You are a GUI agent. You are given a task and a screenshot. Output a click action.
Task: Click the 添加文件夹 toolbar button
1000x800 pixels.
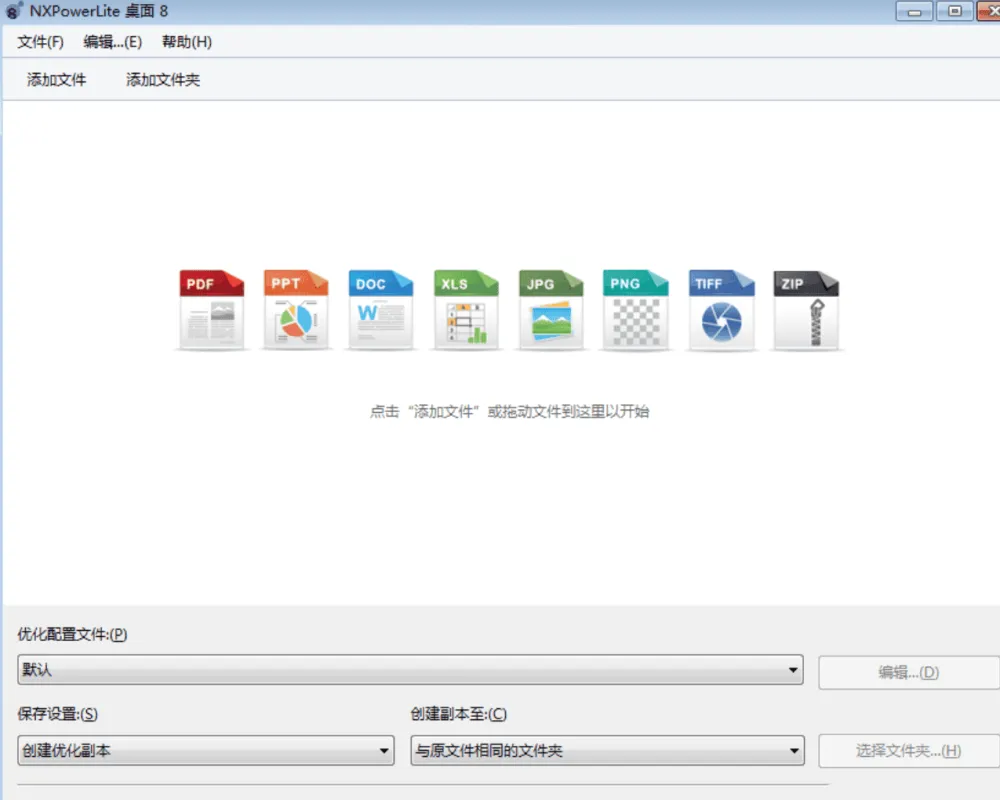pos(161,80)
